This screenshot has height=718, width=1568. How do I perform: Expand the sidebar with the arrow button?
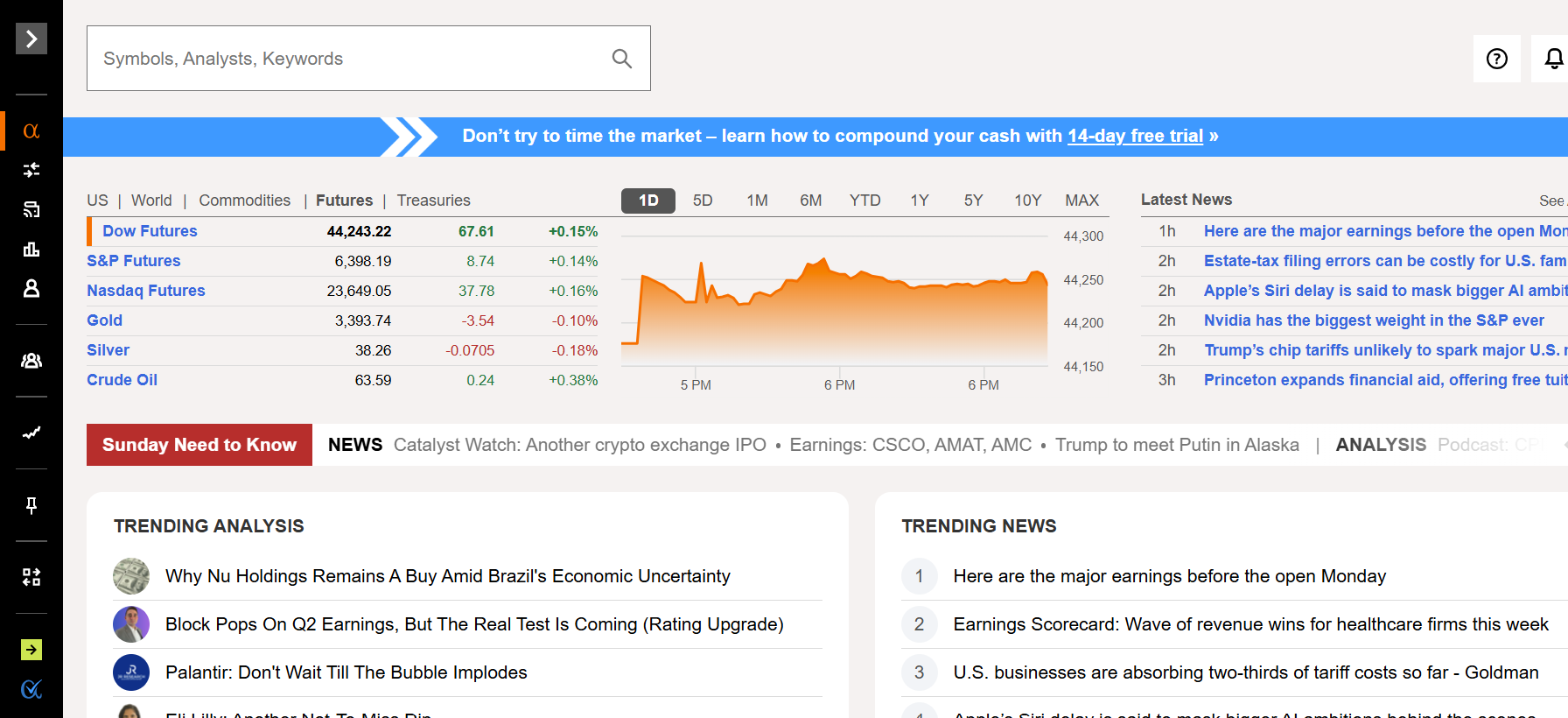[x=31, y=39]
